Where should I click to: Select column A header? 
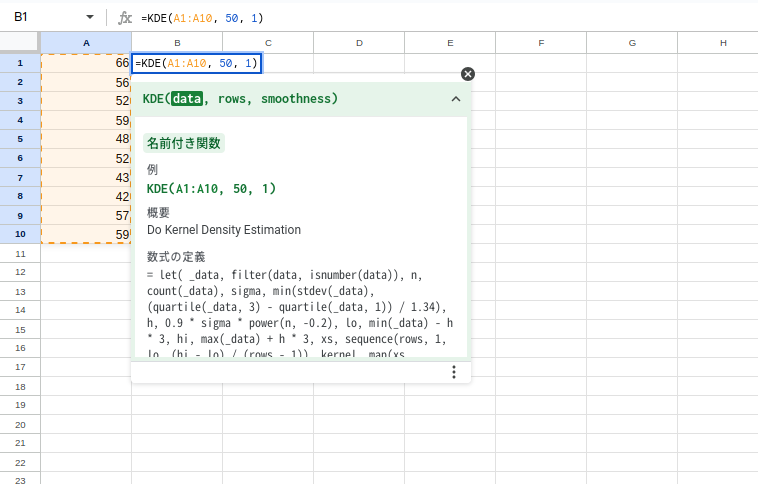(86, 43)
